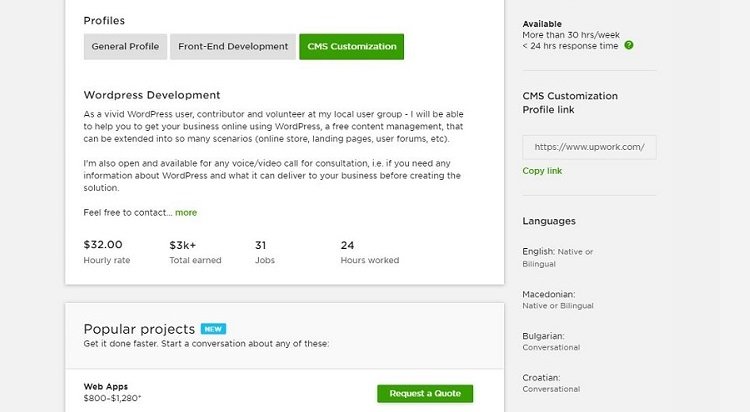Click the '$3k+' total earned value
The height and width of the screenshot is (412, 750).
pyautogui.click(x=183, y=245)
